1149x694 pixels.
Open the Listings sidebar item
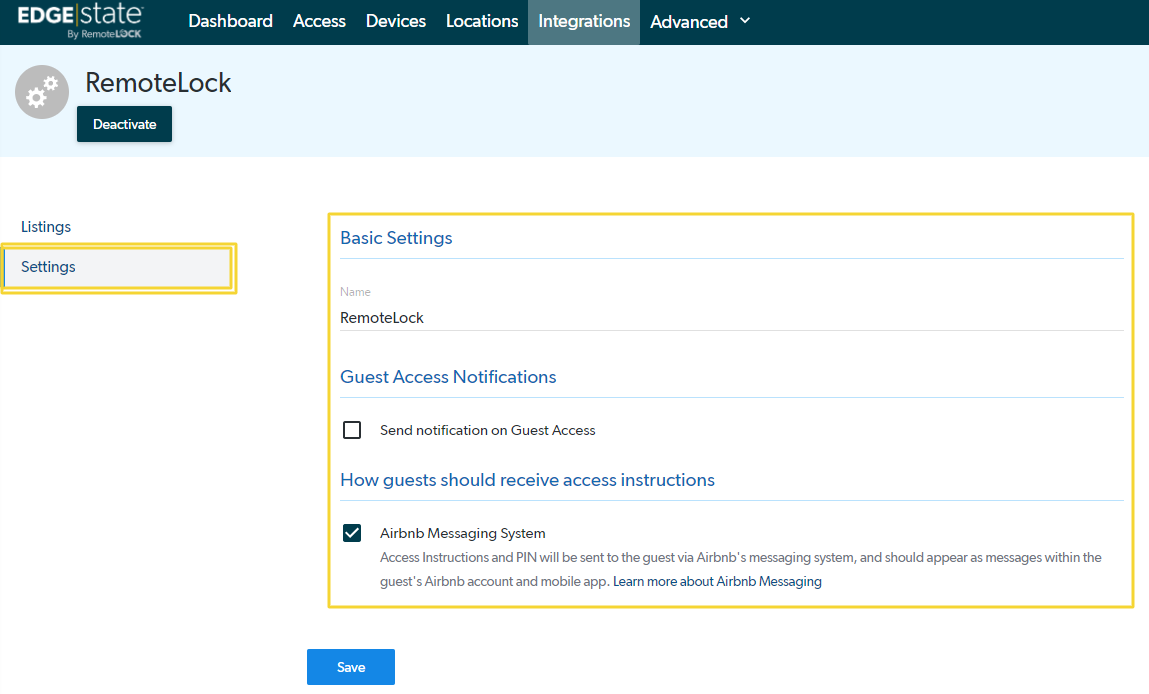45,226
